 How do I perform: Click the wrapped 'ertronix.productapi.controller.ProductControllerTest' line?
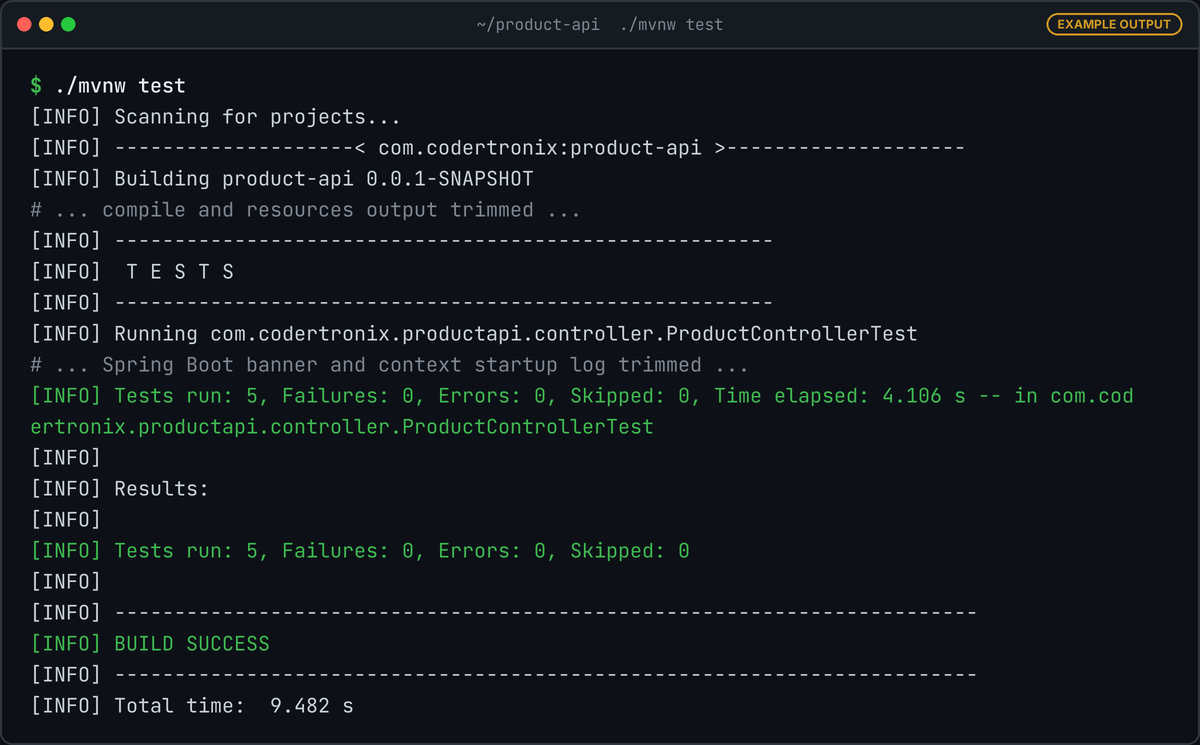pos(342,427)
